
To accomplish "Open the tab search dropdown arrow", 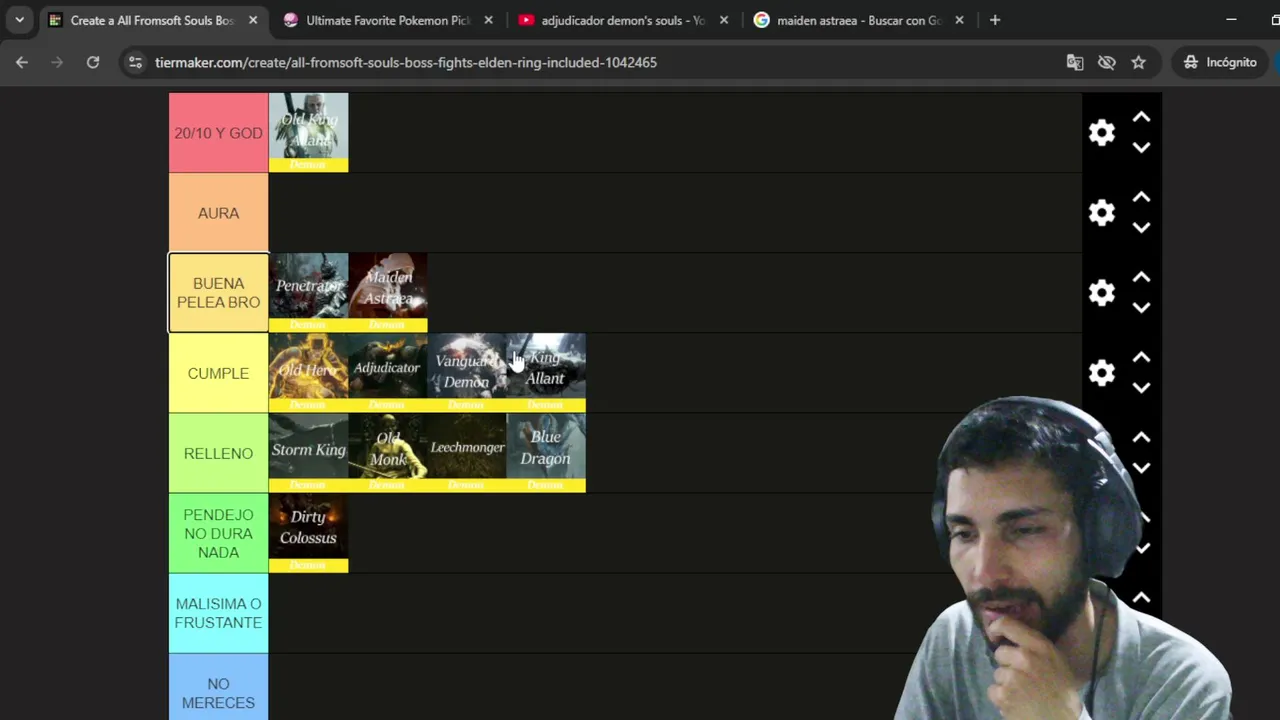I will [x=19, y=20].
